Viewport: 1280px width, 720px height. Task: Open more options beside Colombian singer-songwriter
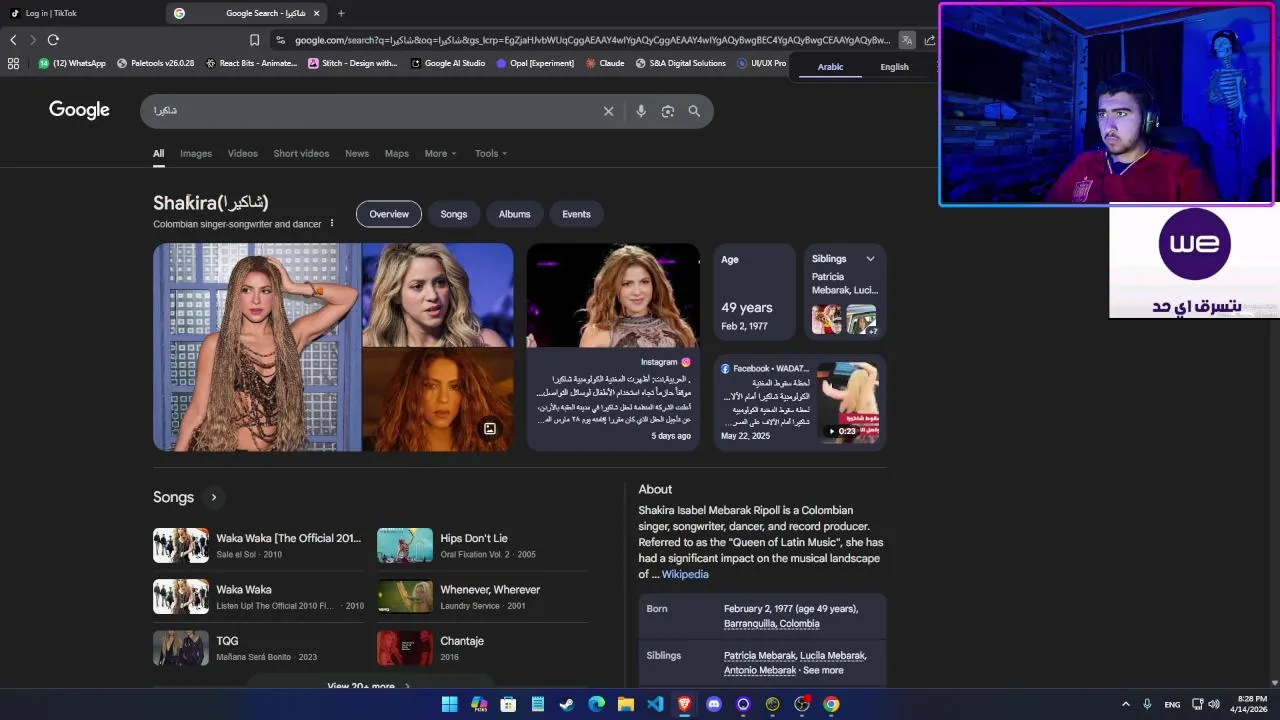[x=332, y=223]
